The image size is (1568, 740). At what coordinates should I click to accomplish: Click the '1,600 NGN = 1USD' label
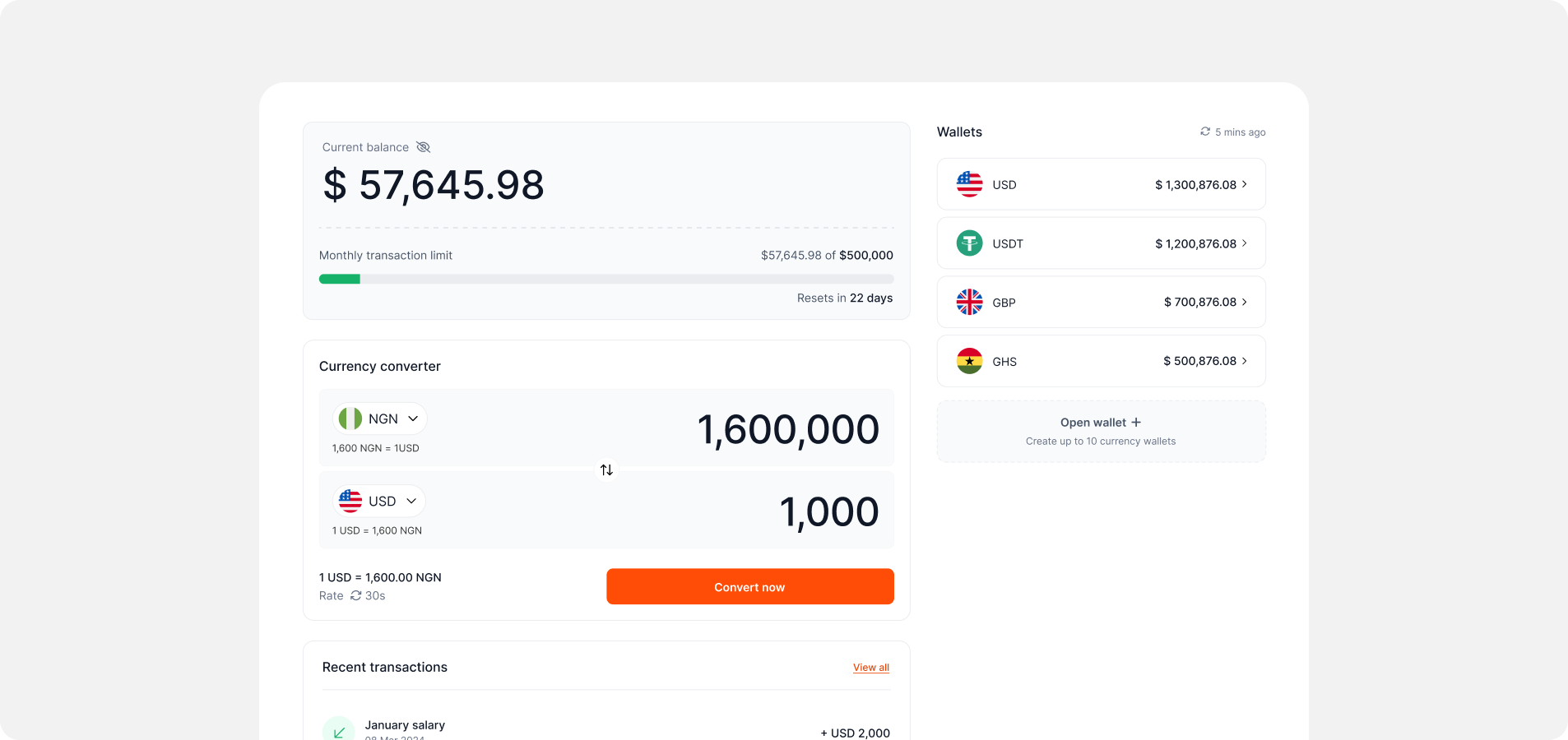point(376,448)
